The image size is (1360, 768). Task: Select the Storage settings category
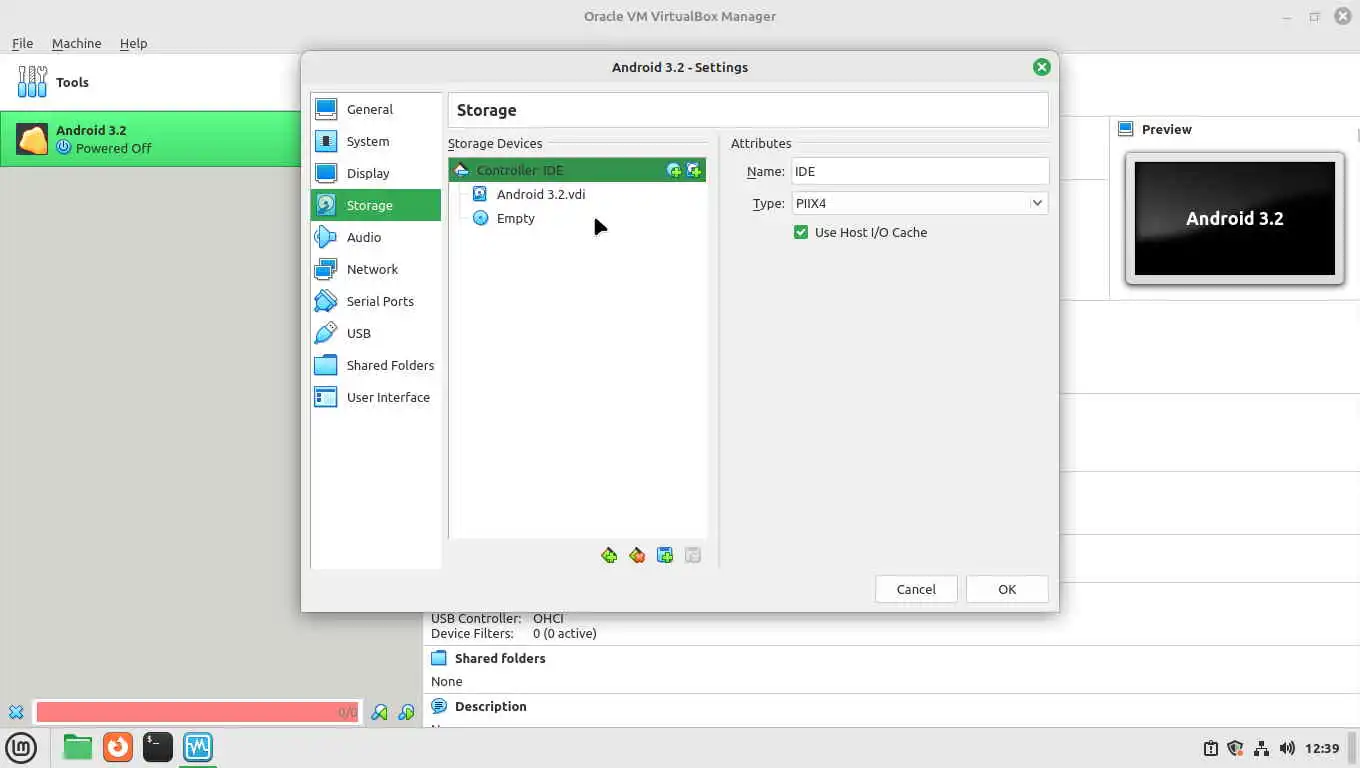tap(375, 205)
